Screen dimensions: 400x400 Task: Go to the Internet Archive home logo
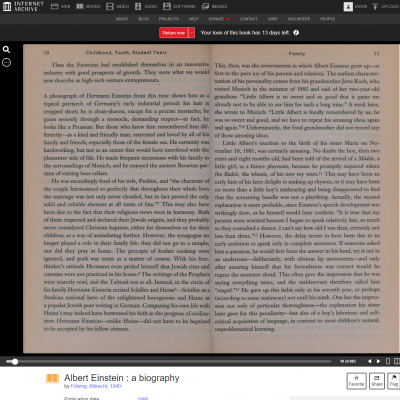click(23, 6)
